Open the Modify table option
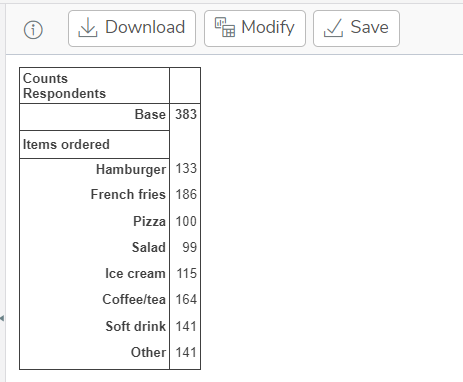 point(255,28)
